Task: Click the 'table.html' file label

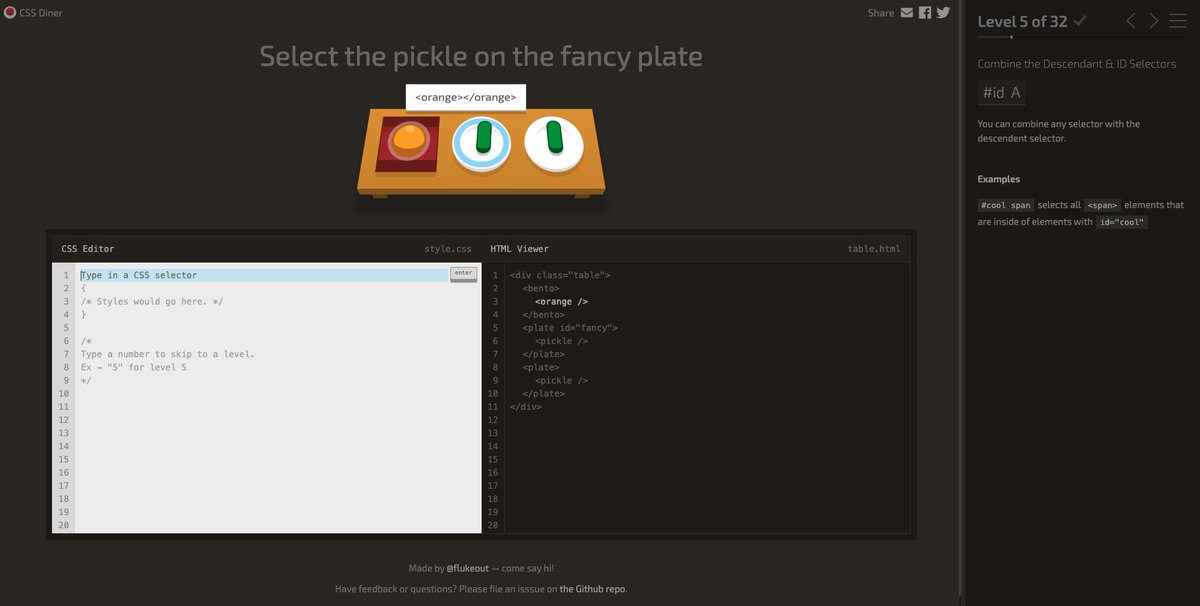Action: 873,248
